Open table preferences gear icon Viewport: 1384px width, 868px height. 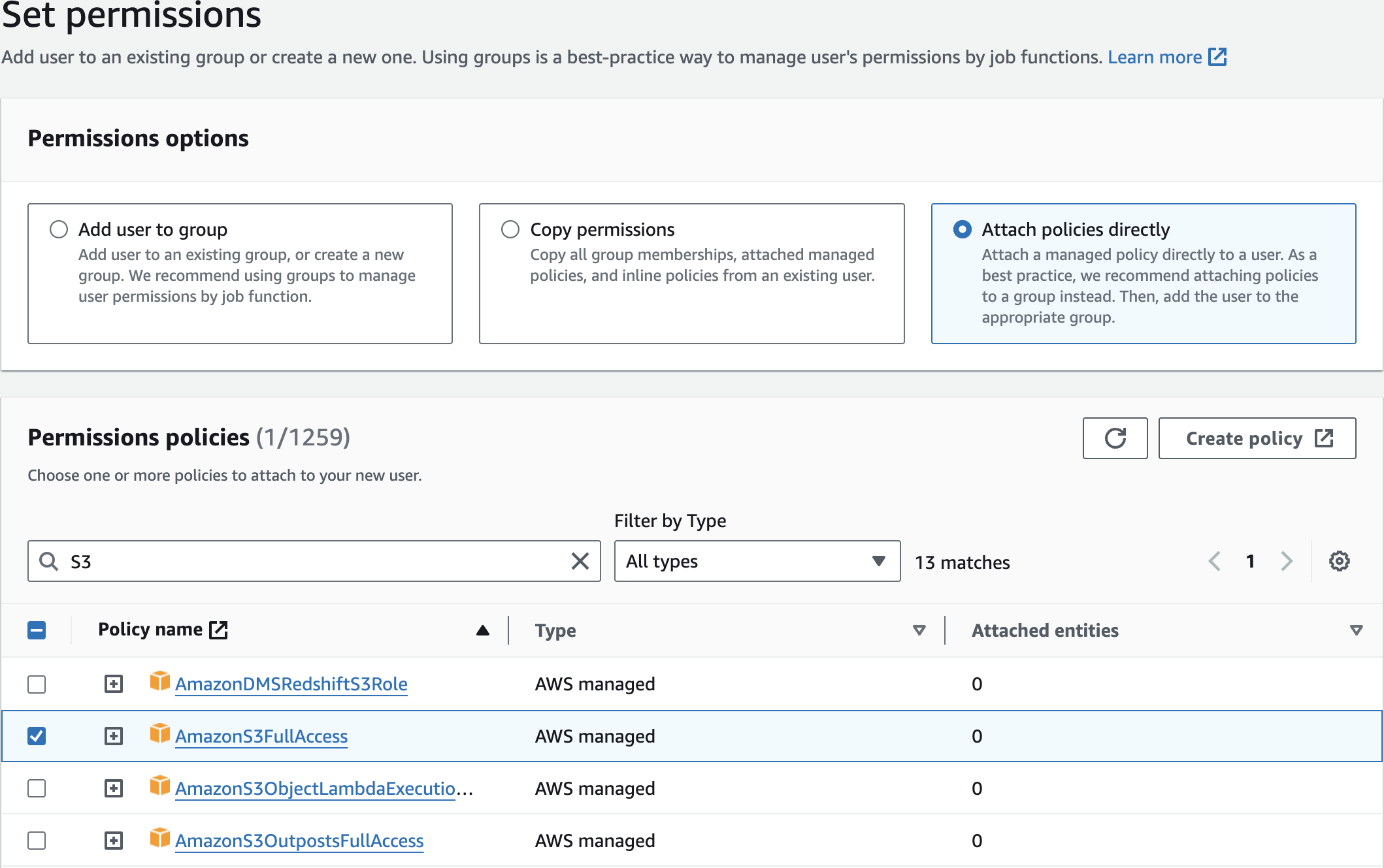1339,561
